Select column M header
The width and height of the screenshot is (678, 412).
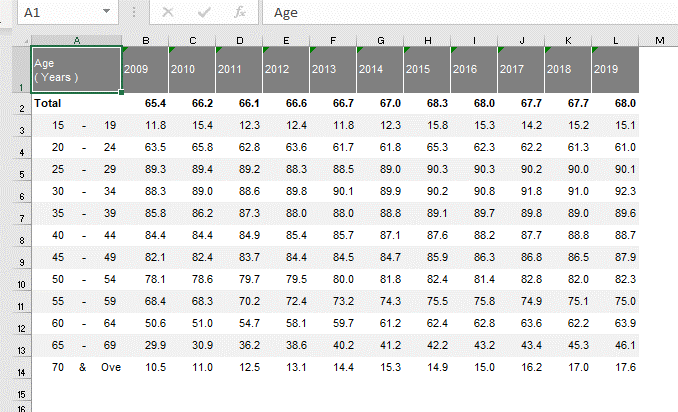pos(659,39)
